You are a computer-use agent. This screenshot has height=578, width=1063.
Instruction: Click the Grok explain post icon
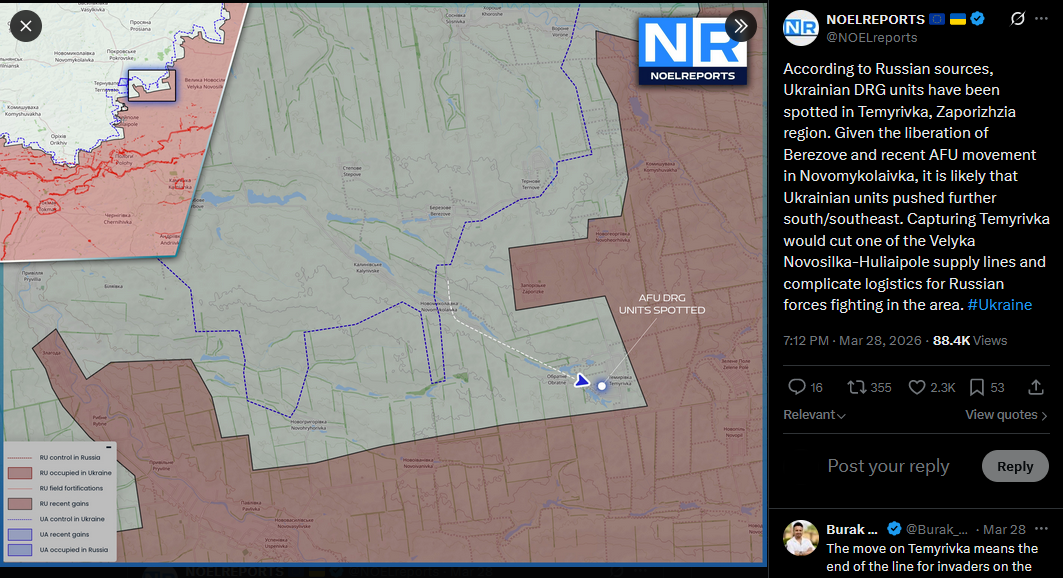tap(1017, 19)
